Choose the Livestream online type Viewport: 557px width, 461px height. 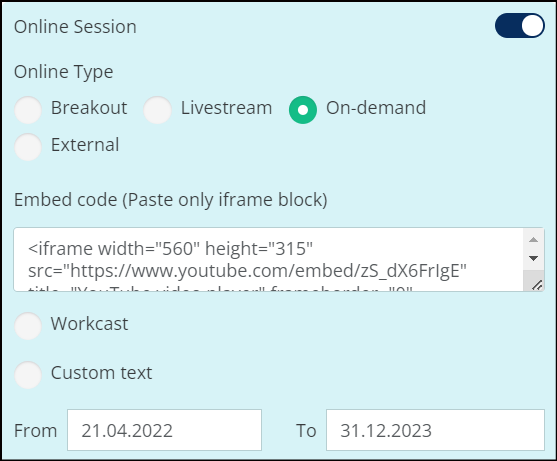click(x=157, y=110)
